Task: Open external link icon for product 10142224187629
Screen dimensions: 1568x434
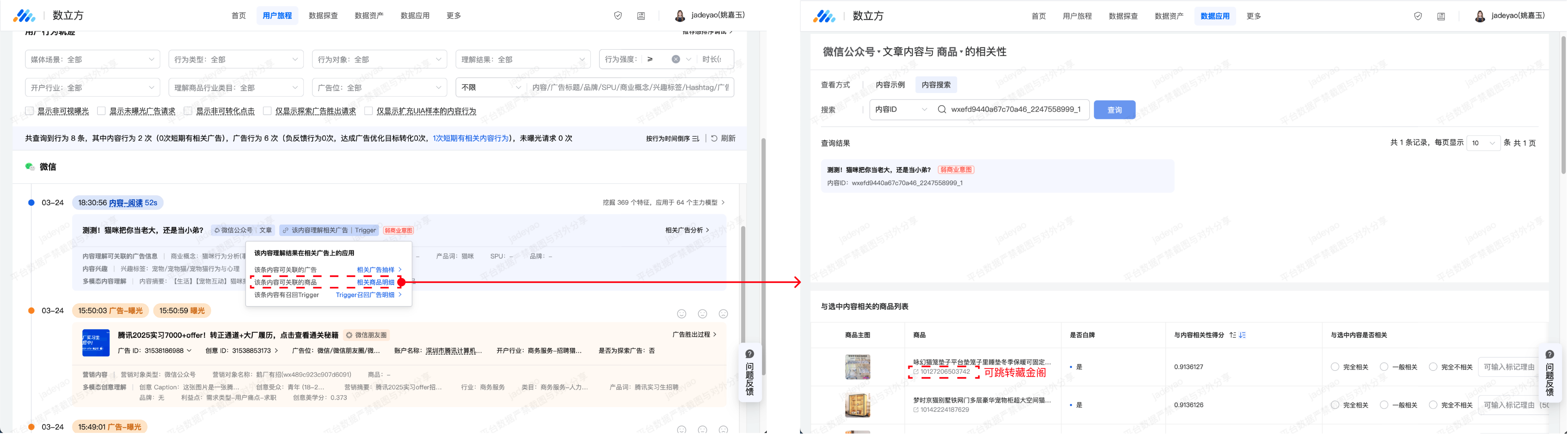Action: [916, 410]
